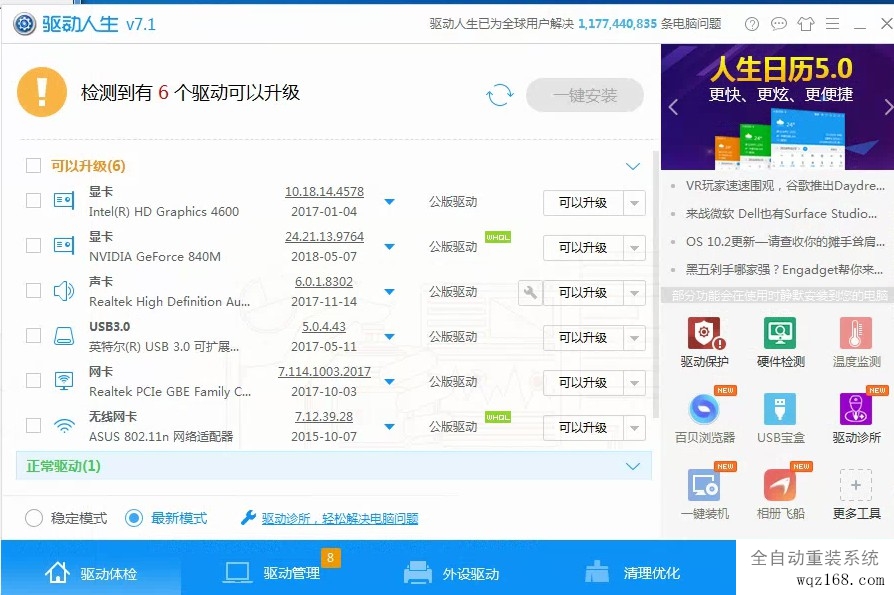Click the 更多工具 plus icon
Viewport: 894px width, 595px height.
[x=856, y=485]
